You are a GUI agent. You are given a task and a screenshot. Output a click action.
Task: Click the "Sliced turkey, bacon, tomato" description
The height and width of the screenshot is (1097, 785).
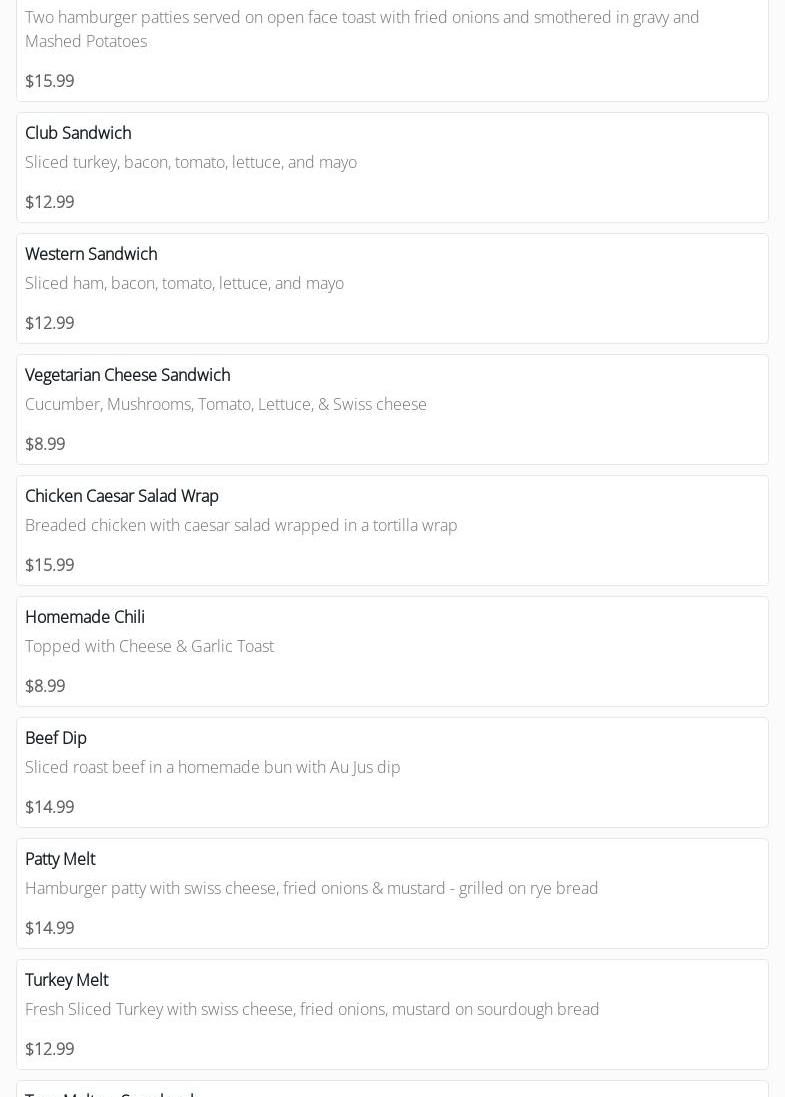pyautogui.click(x=190, y=162)
